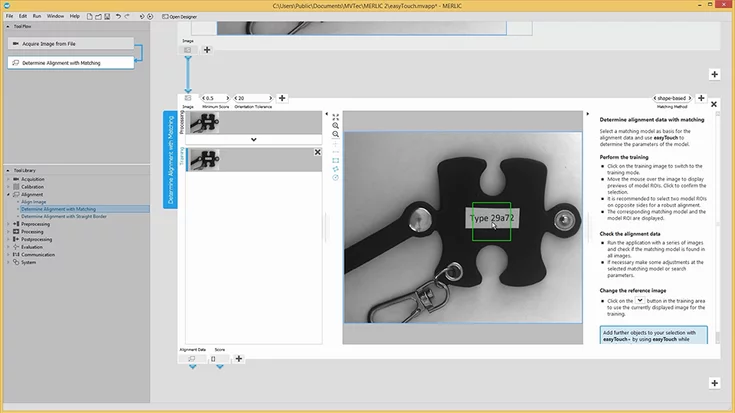Click the zoom in magnifier icon
735x413 pixels.
(335, 125)
